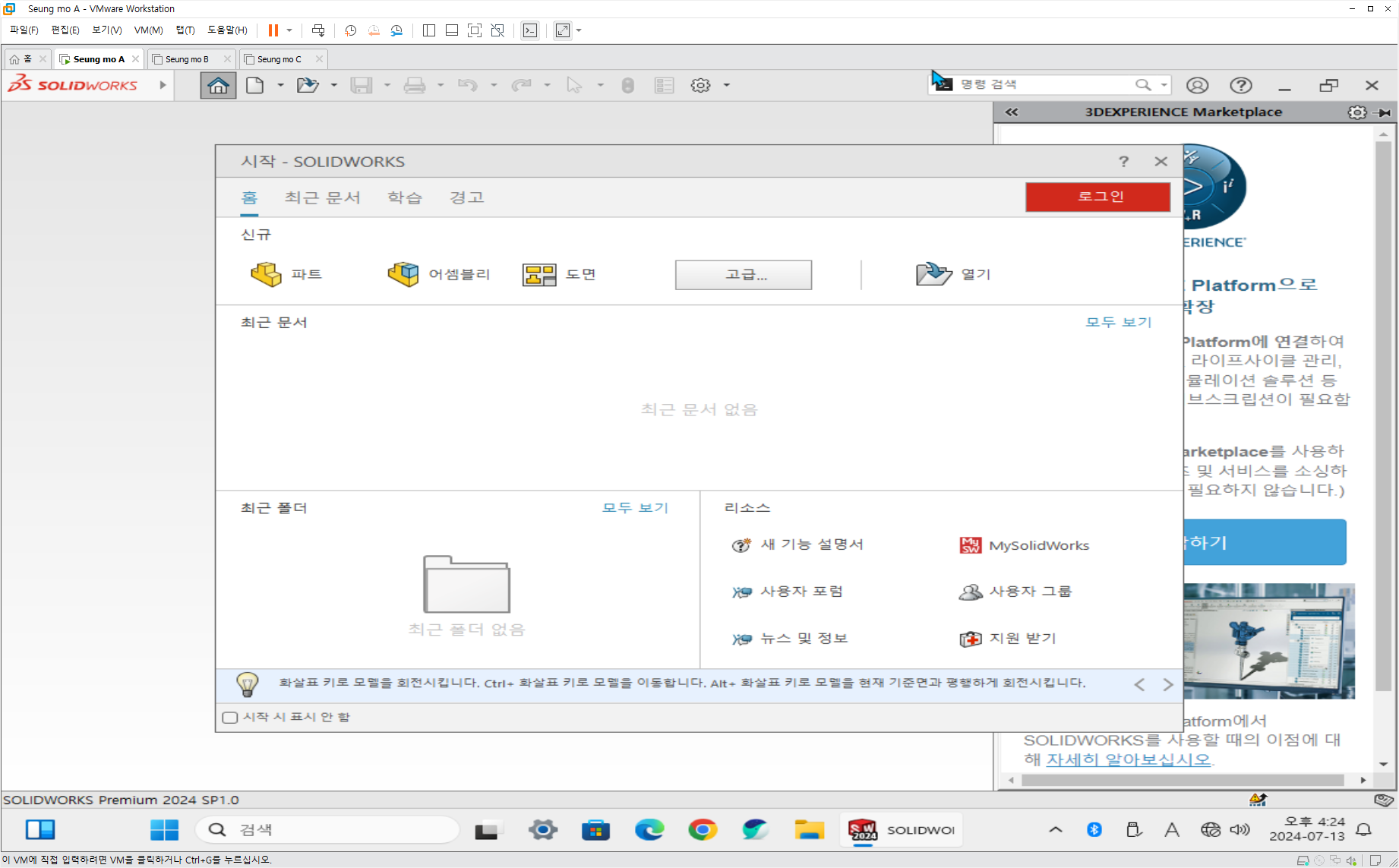Switch to the 최근 문서 tab

pos(322,197)
